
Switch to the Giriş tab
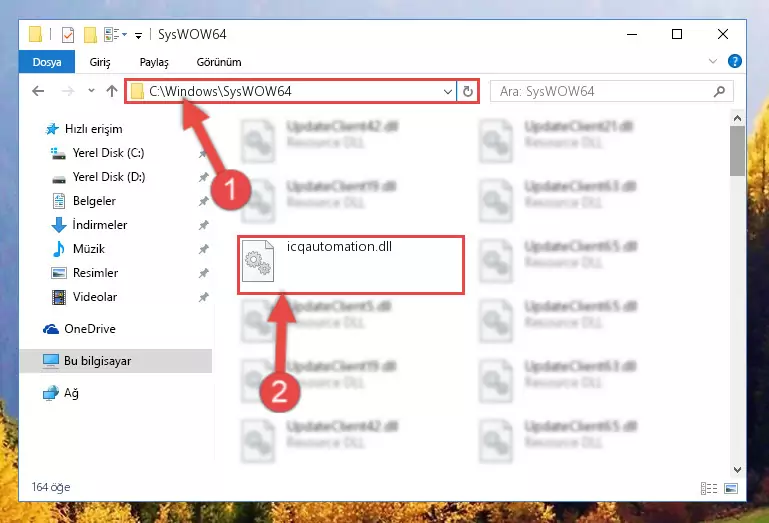100,62
